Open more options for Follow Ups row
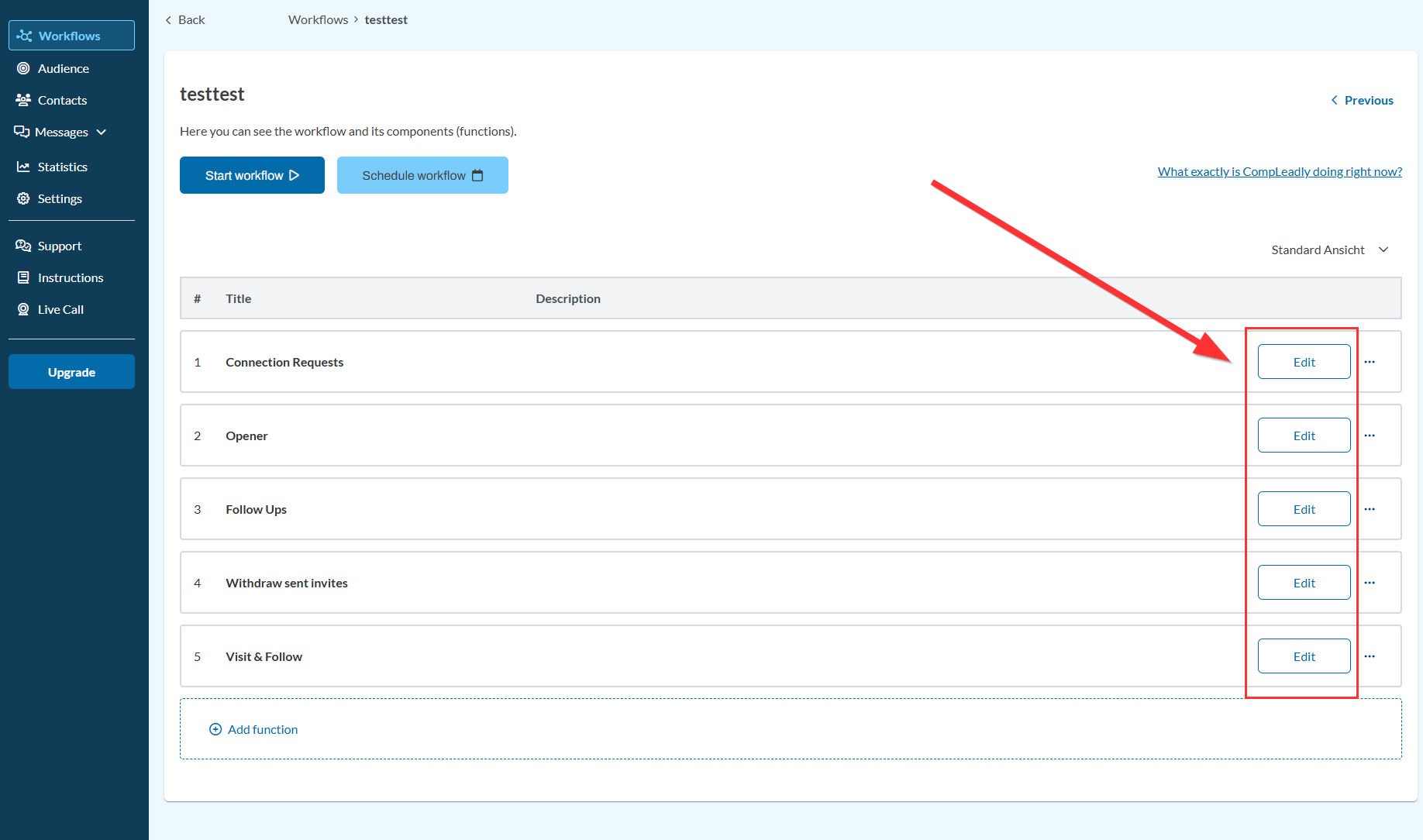The height and width of the screenshot is (840, 1423). (x=1370, y=509)
